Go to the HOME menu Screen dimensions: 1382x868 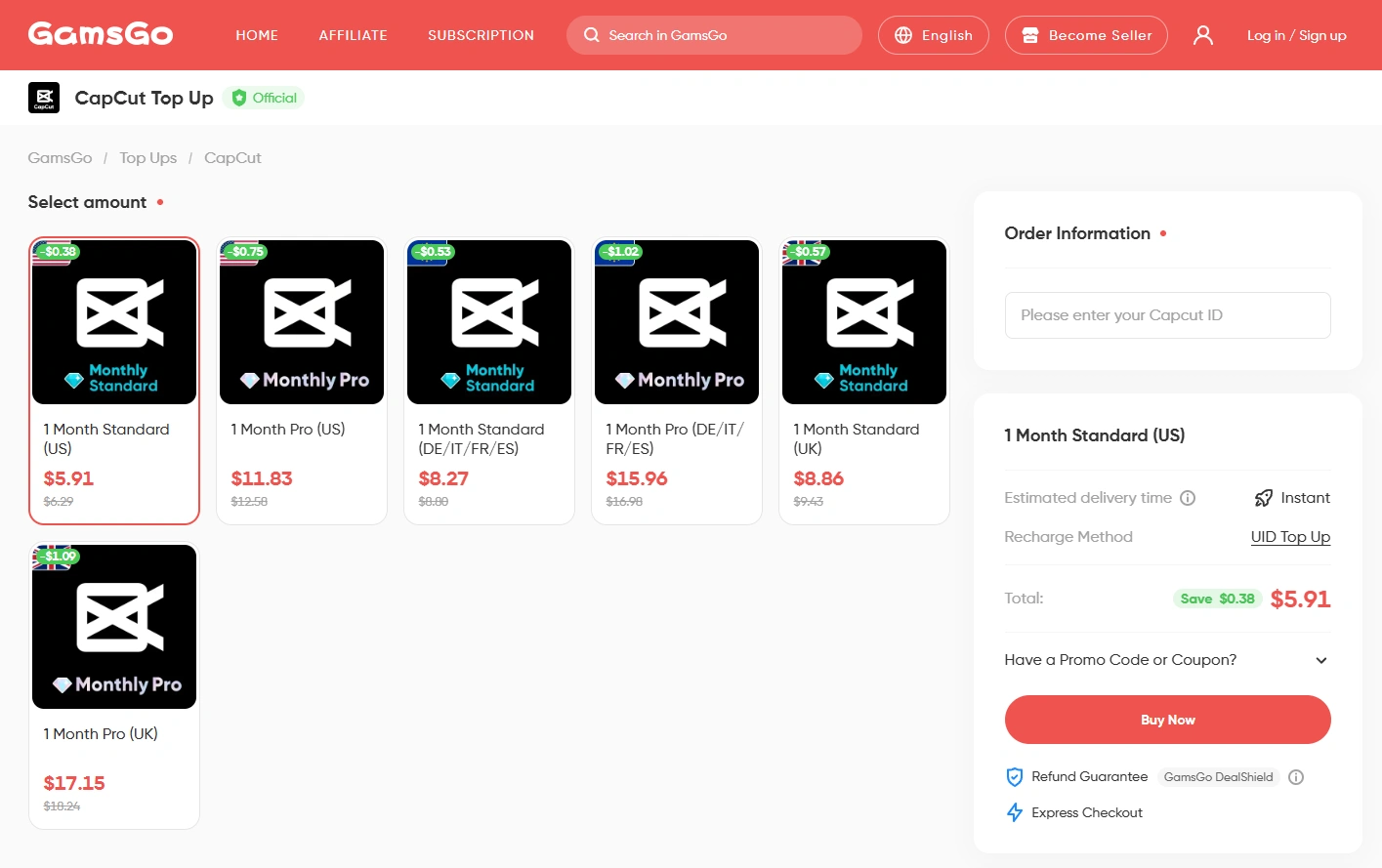click(257, 35)
